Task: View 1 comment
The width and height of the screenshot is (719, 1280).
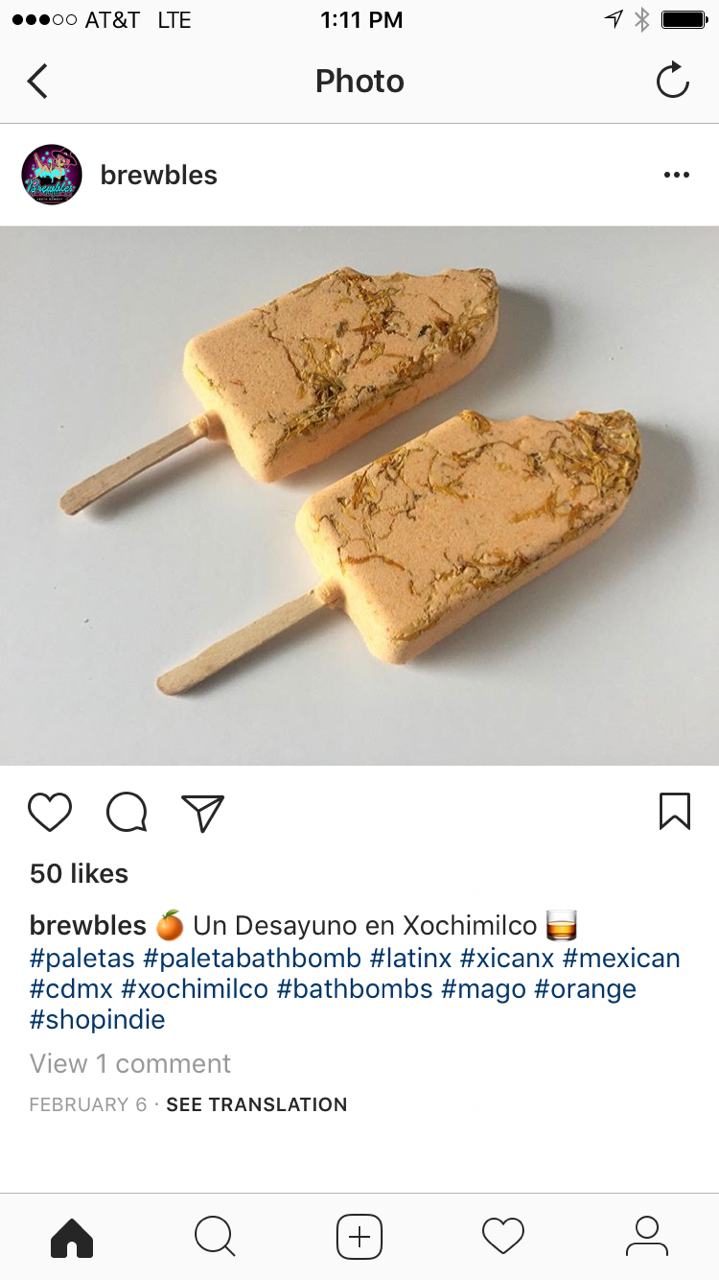Action: pyautogui.click(x=130, y=1063)
